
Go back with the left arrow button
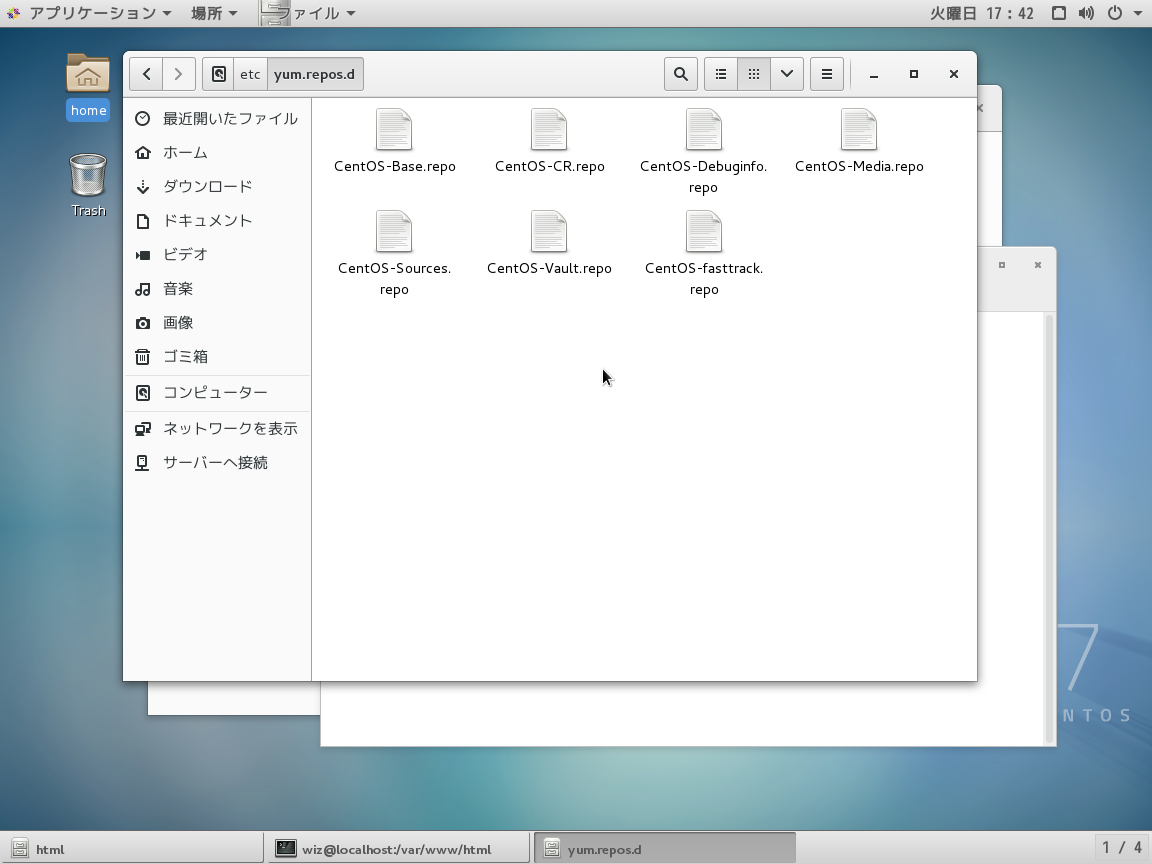tap(146, 74)
